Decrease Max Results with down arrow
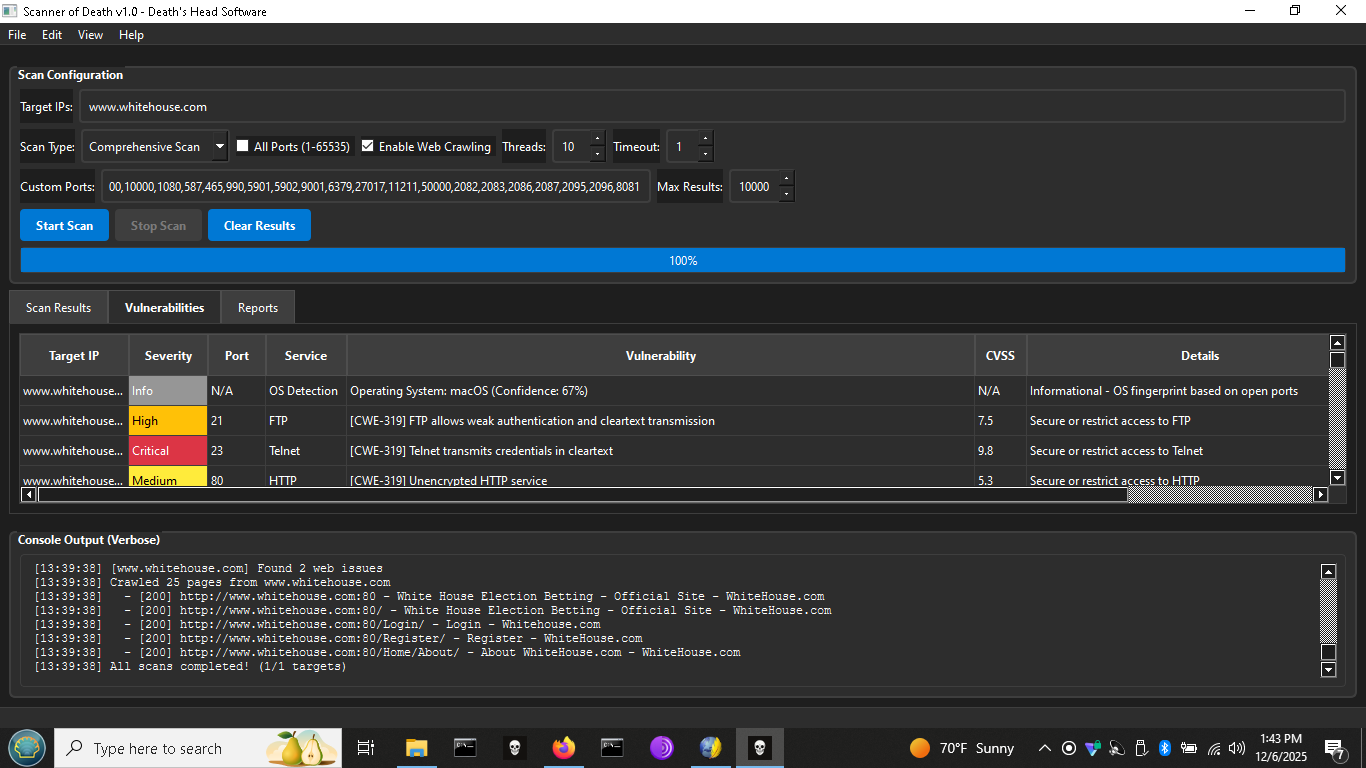The width and height of the screenshot is (1366, 768). (x=785, y=194)
